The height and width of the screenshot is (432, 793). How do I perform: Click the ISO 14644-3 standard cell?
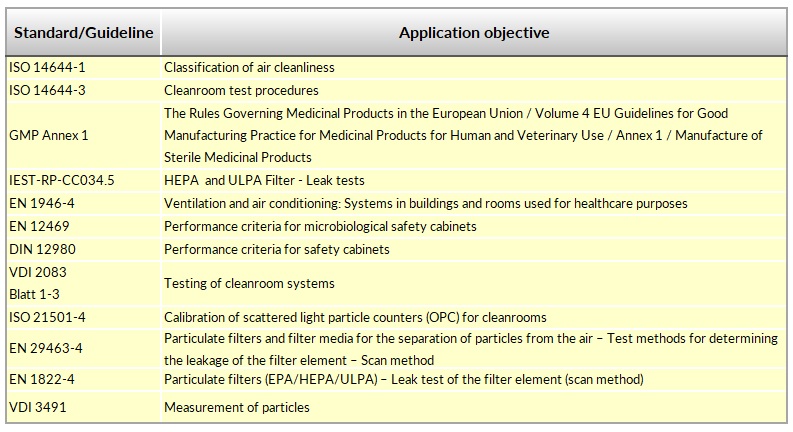tap(48, 90)
